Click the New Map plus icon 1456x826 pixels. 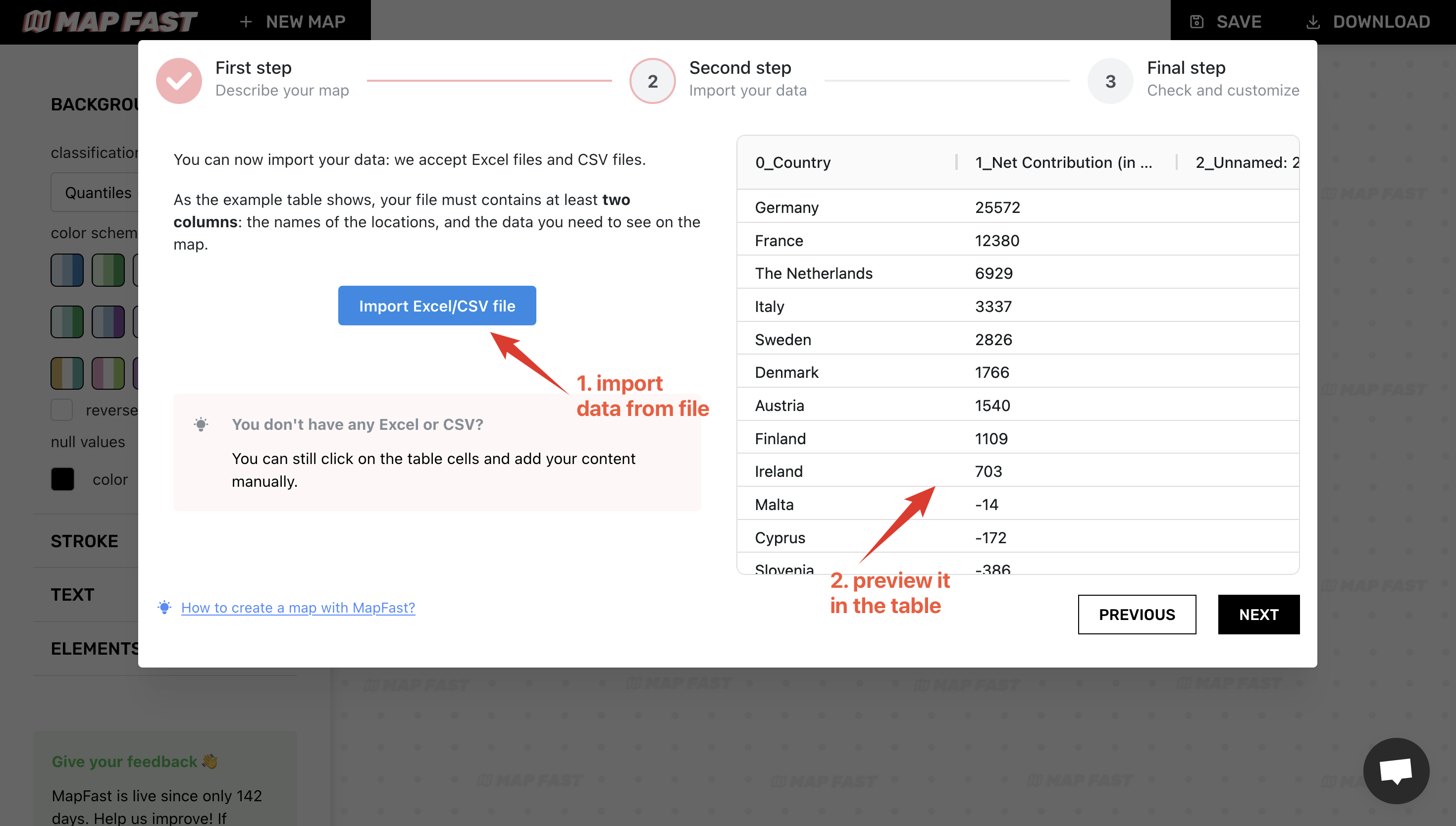pyautogui.click(x=246, y=21)
